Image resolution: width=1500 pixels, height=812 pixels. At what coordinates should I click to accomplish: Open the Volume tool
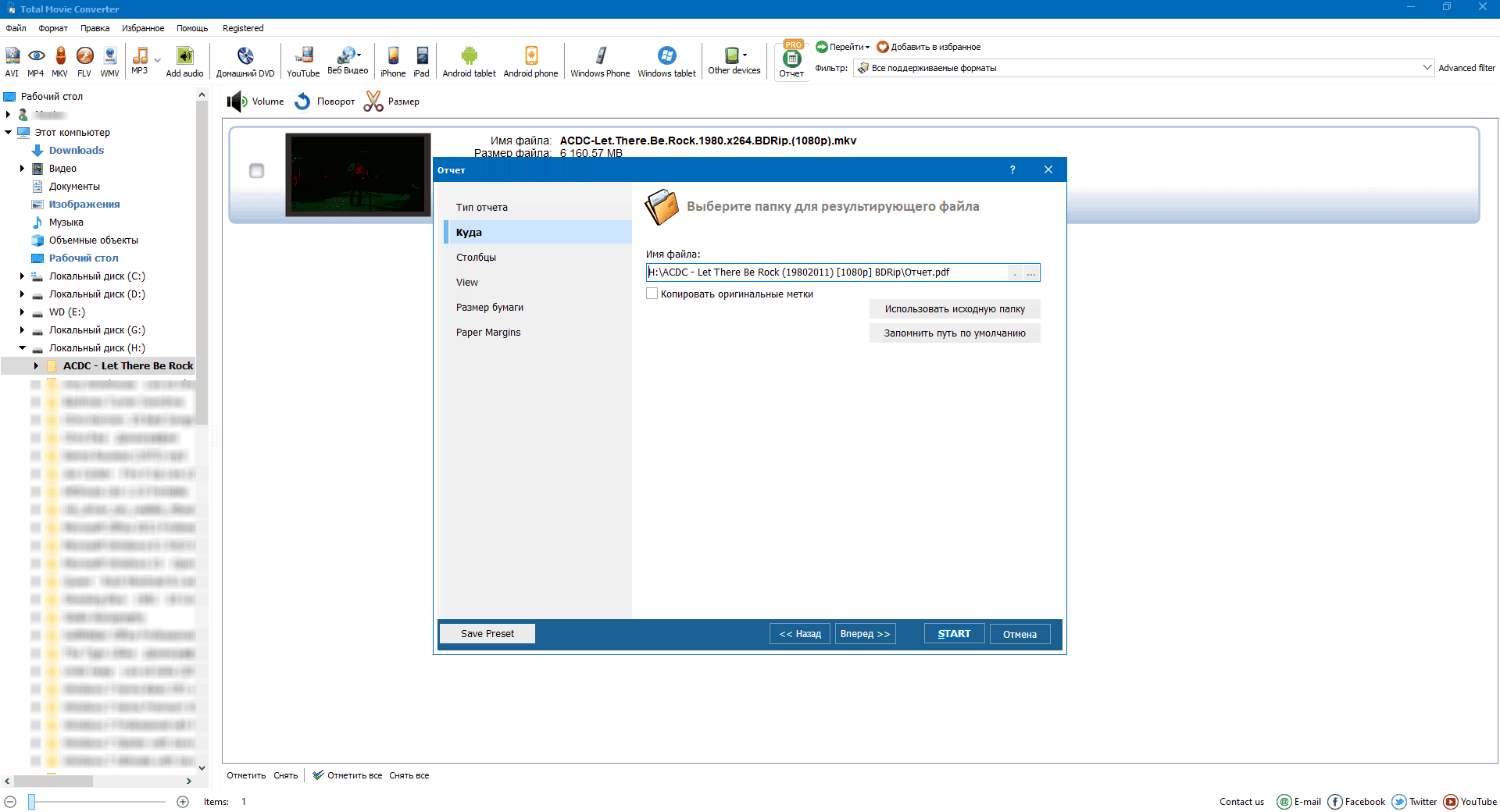[256, 101]
